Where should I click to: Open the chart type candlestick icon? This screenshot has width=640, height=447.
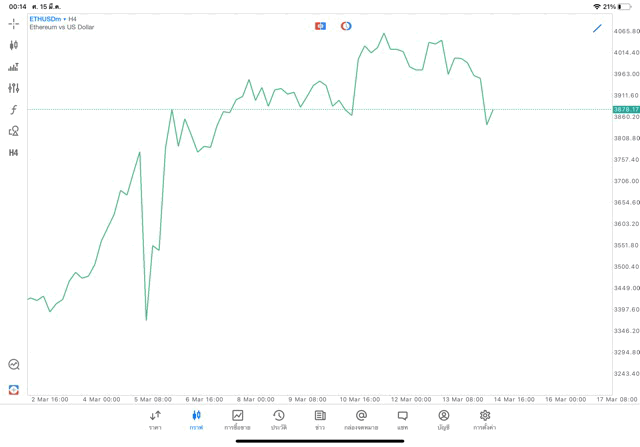point(14,45)
